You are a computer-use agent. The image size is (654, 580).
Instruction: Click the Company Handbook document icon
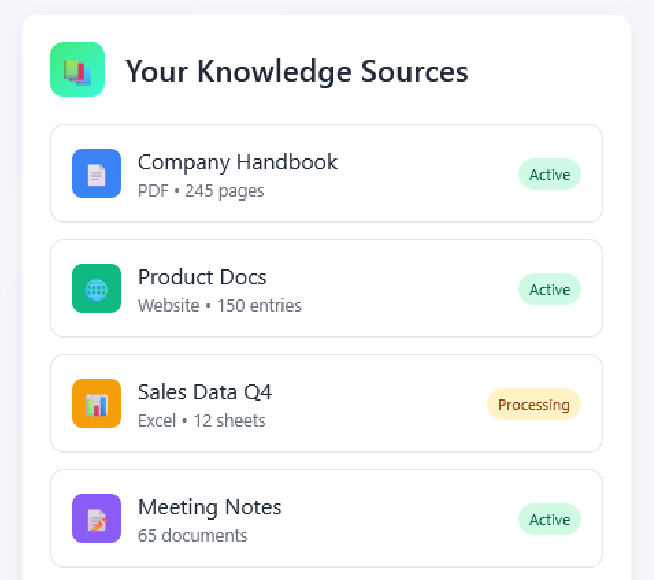(96, 174)
